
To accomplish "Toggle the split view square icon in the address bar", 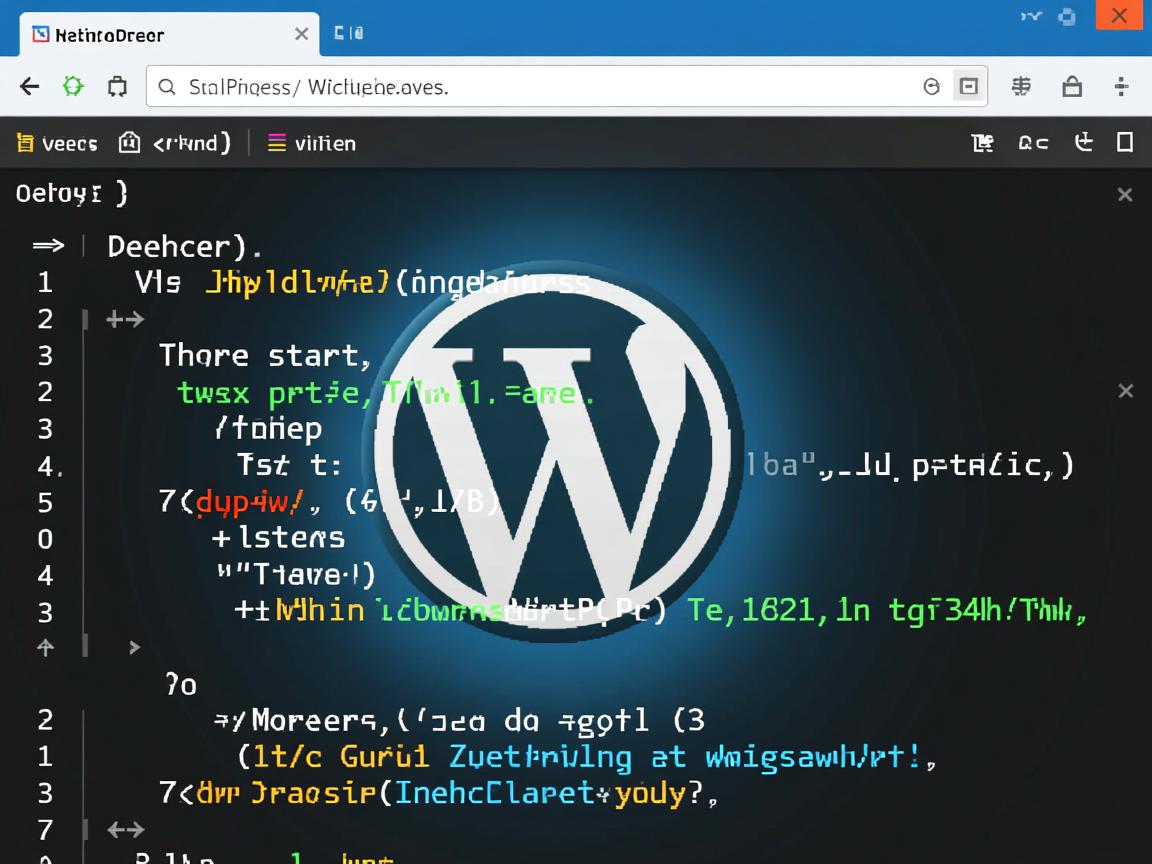I will coord(968,86).
